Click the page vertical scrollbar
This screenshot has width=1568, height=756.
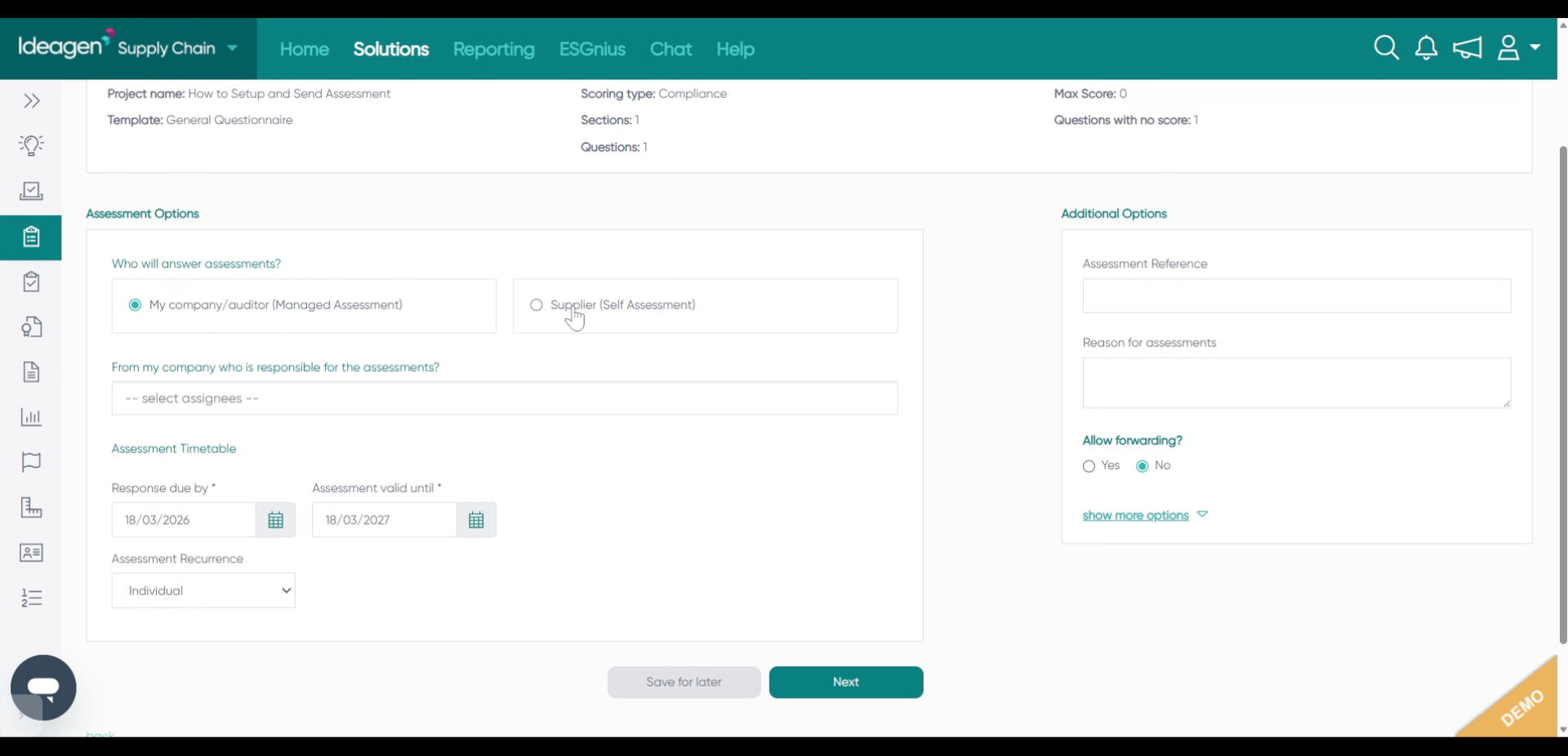pos(1563,395)
